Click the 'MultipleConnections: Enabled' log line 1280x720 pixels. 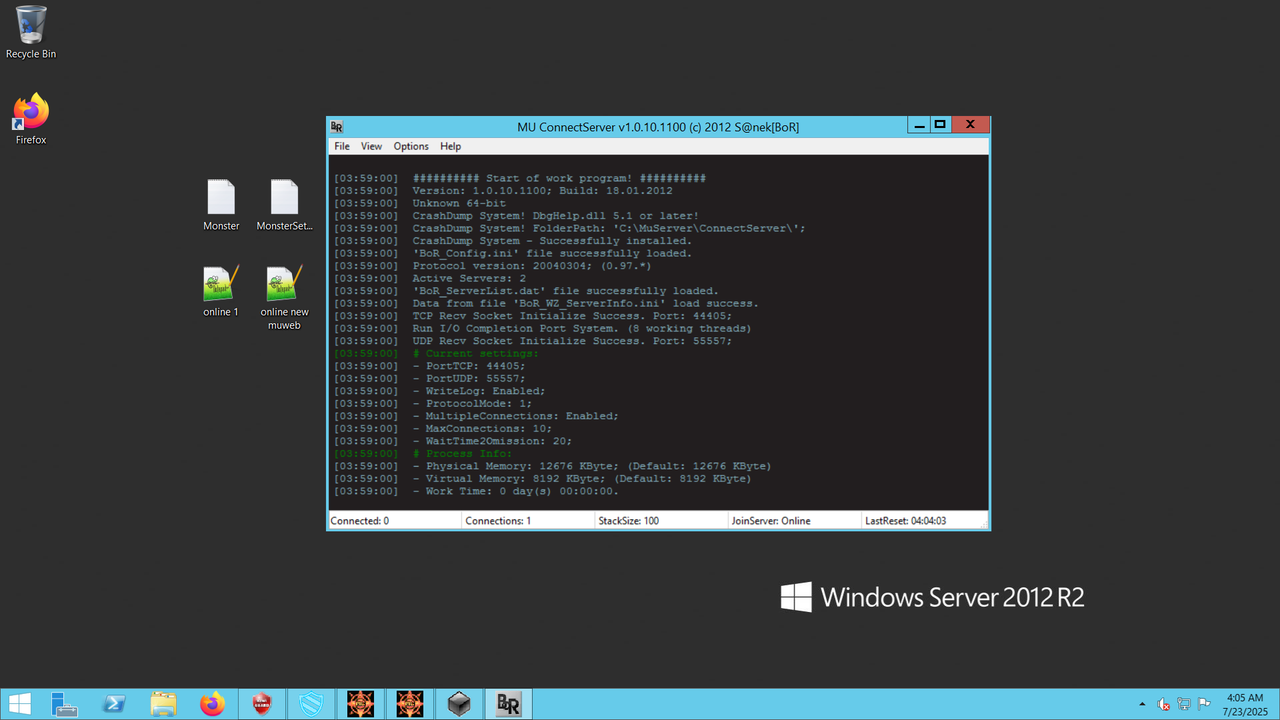476,416
